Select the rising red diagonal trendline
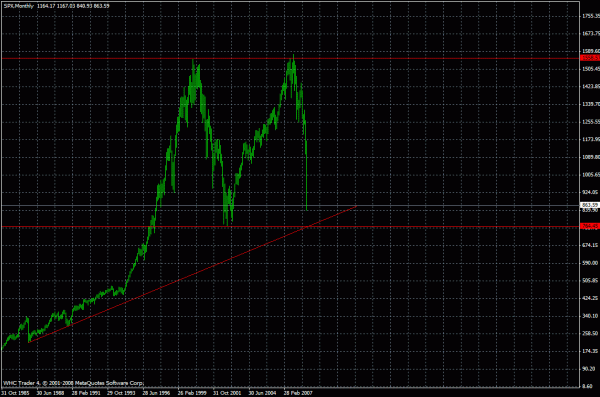The image size is (600, 397). [192, 274]
